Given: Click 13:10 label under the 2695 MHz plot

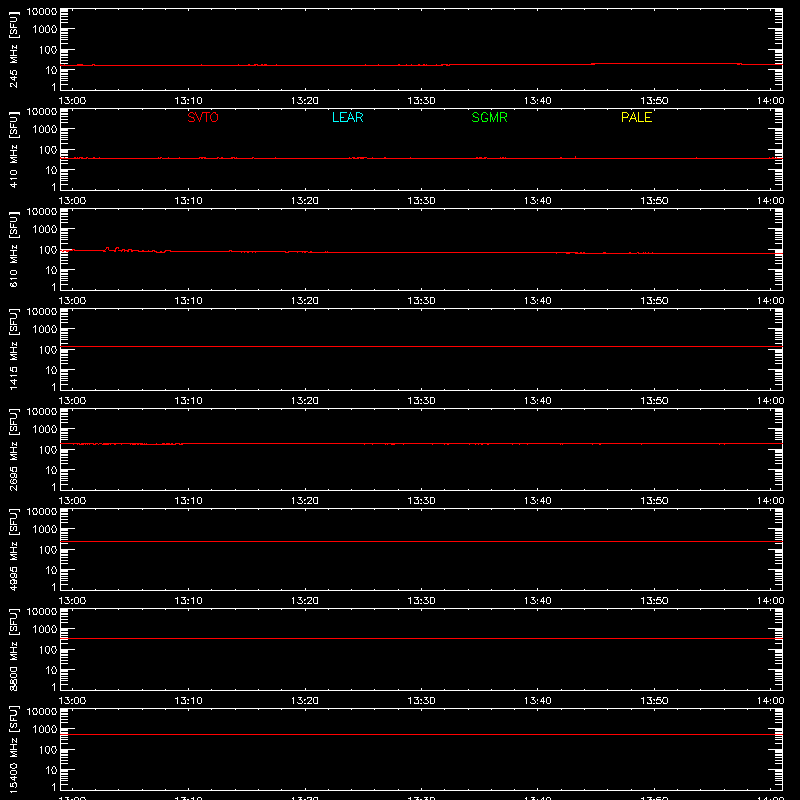Looking at the screenshot, I should [x=188, y=501].
